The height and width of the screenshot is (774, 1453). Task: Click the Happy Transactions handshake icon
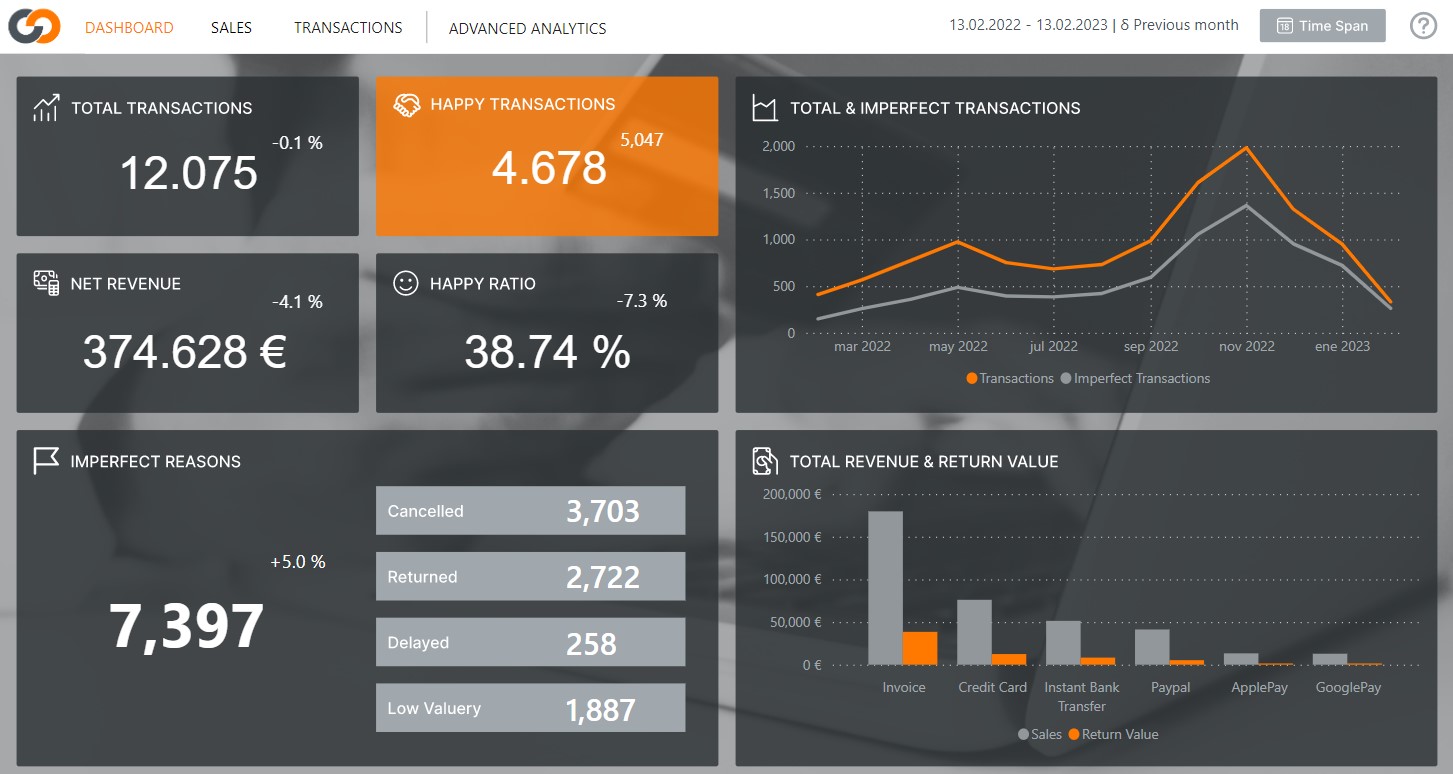pyautogui.click(x=406, y=106)
